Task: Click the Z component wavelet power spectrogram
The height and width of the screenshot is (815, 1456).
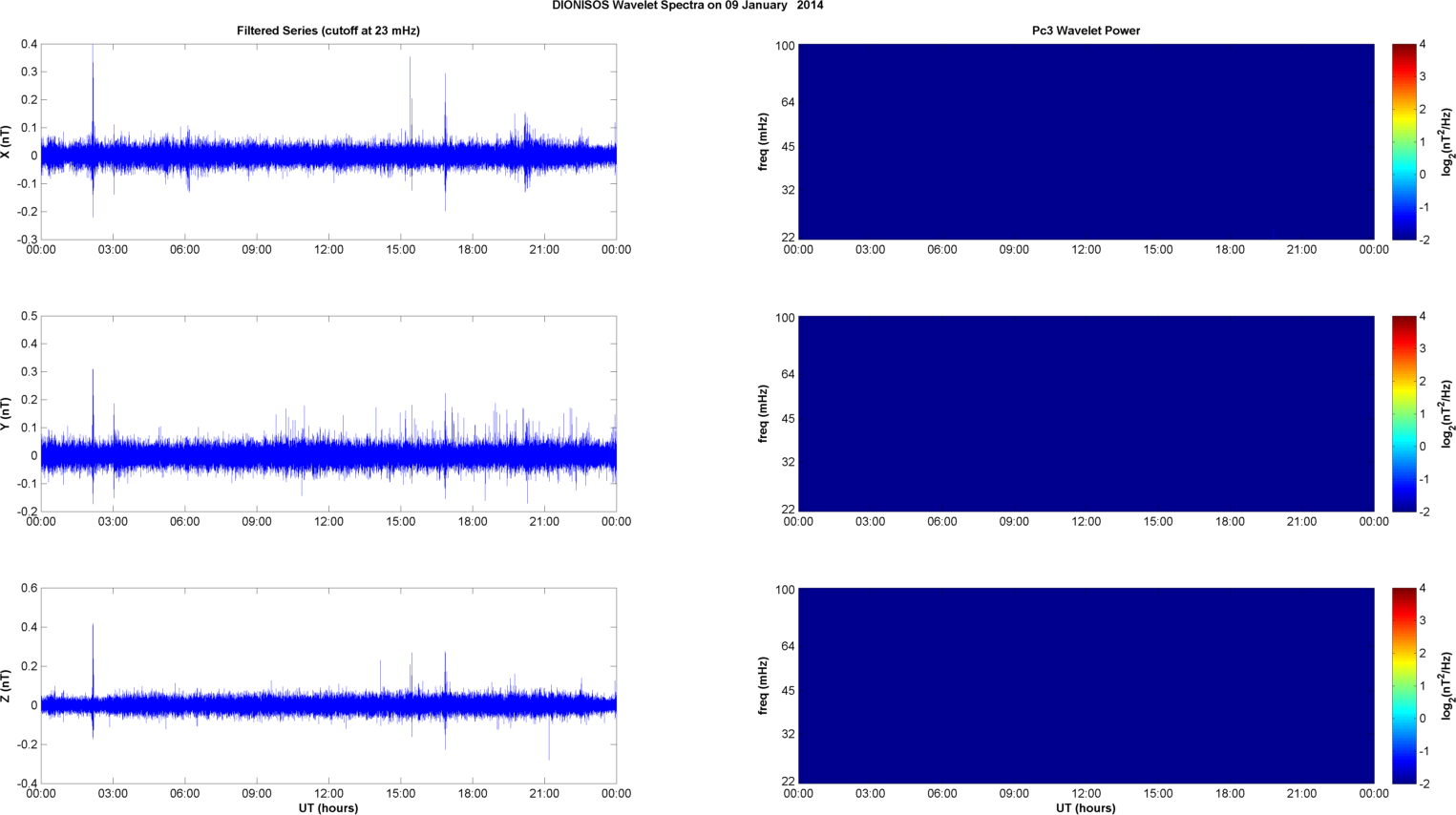Action: (1086, 686)
